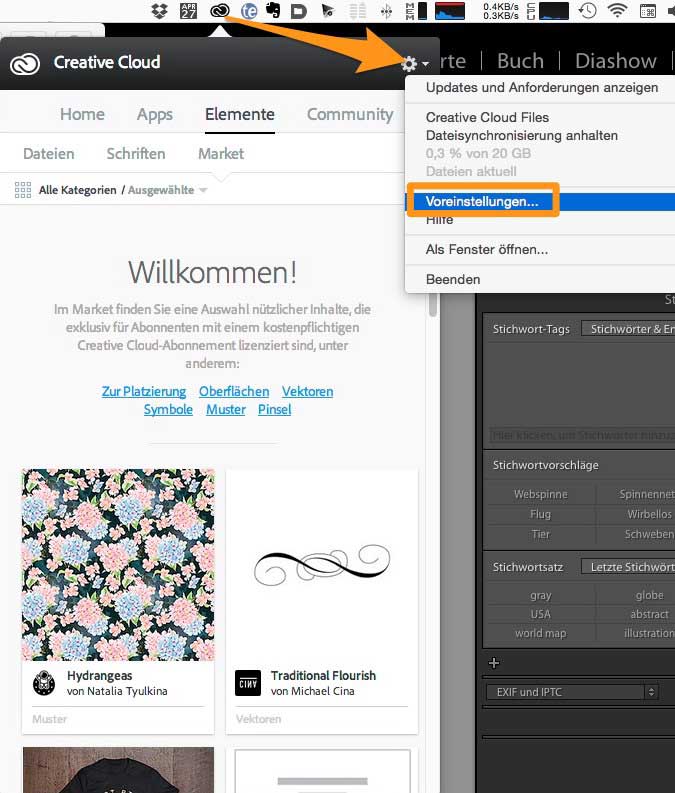Screen dimensions: 675x793
Task: Switch to the Apps tab
Action: (x=155, y=114)
